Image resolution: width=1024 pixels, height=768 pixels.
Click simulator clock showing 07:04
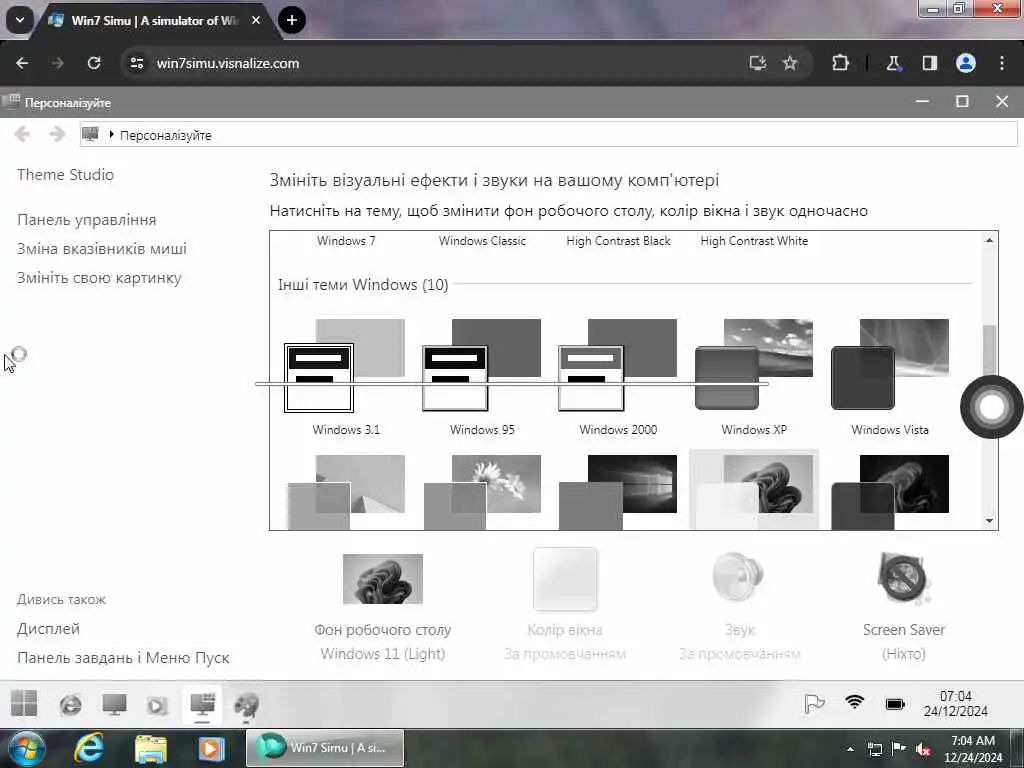pos(955,703)
